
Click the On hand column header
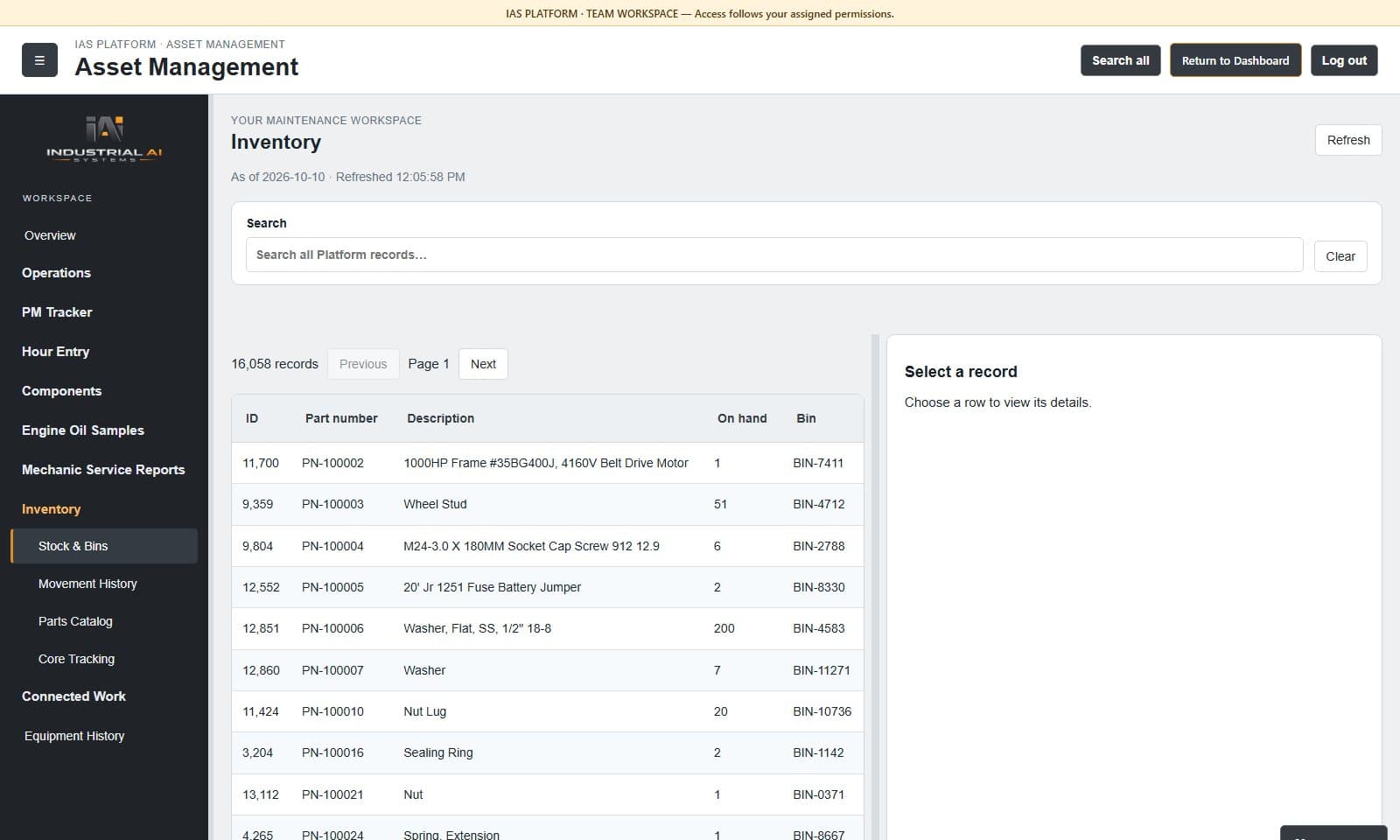click(x=742, y=418)
